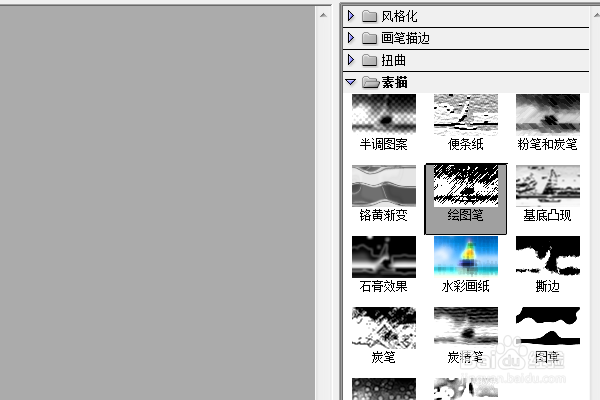Select the 绘图笔 filter thumbnail
Image resolution: width=600 pixels, height=400 pixels.
coord(466,186)
